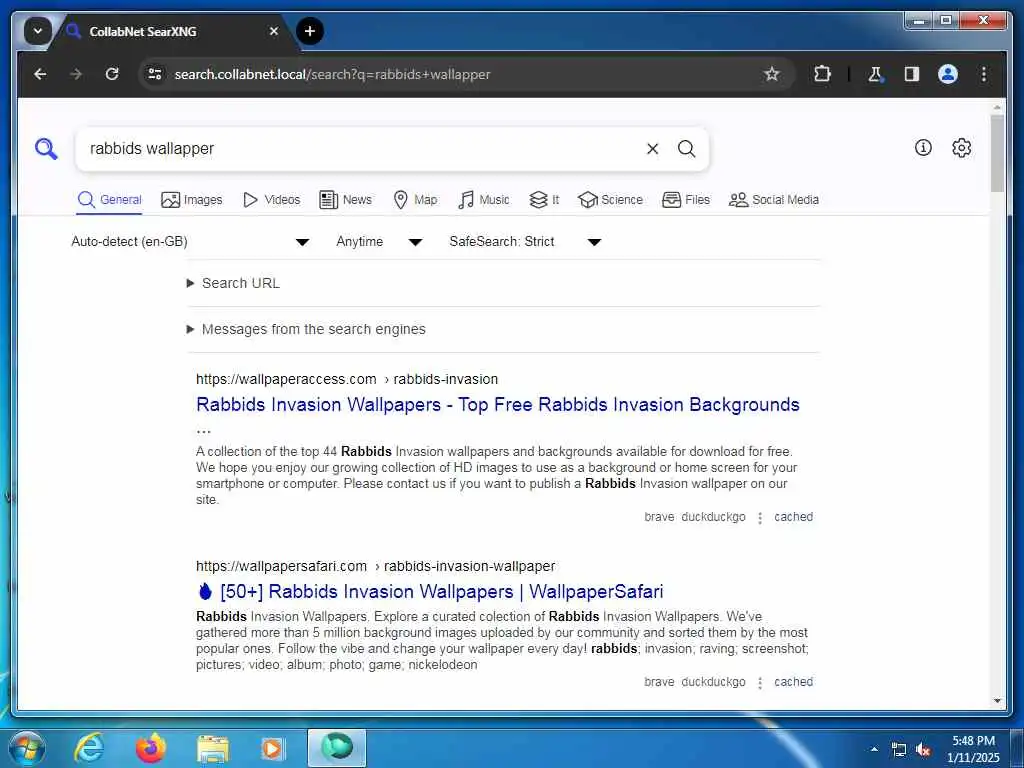Image resolution: width=1024 pixels, height=768 pixels.
Task: Open the tab search dropdown arrow
Action: tap(38, 31)
